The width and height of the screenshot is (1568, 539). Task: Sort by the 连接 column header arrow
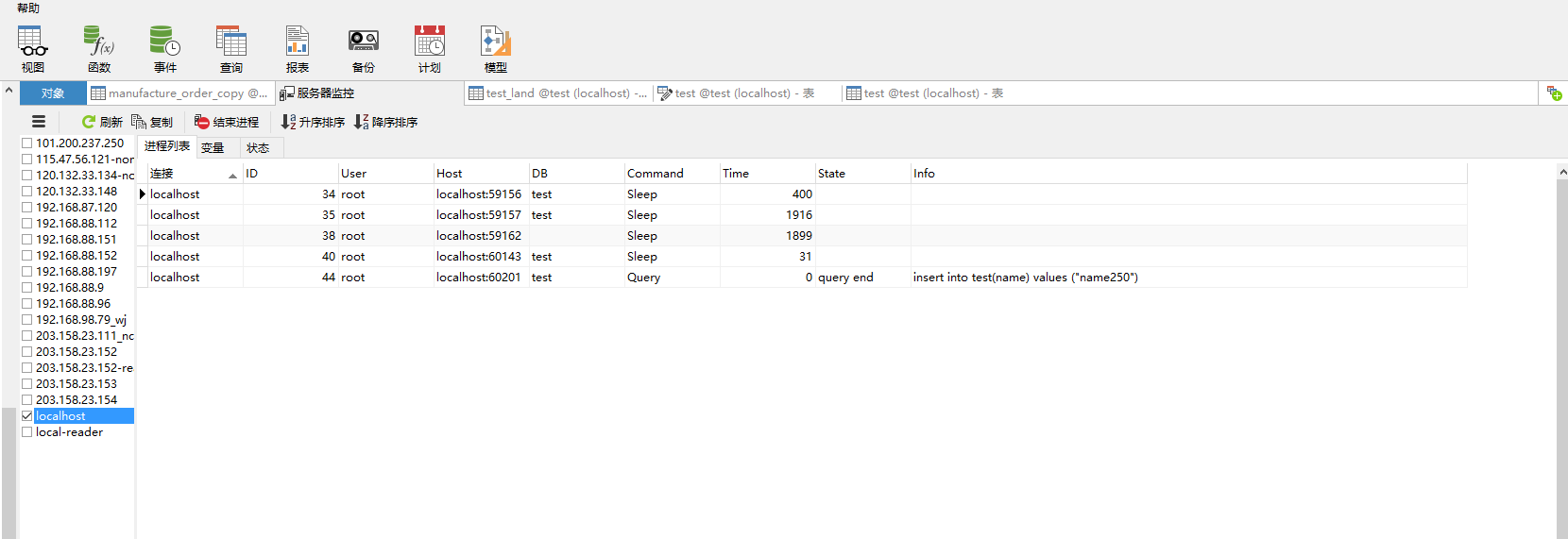(x=232, y=175)
